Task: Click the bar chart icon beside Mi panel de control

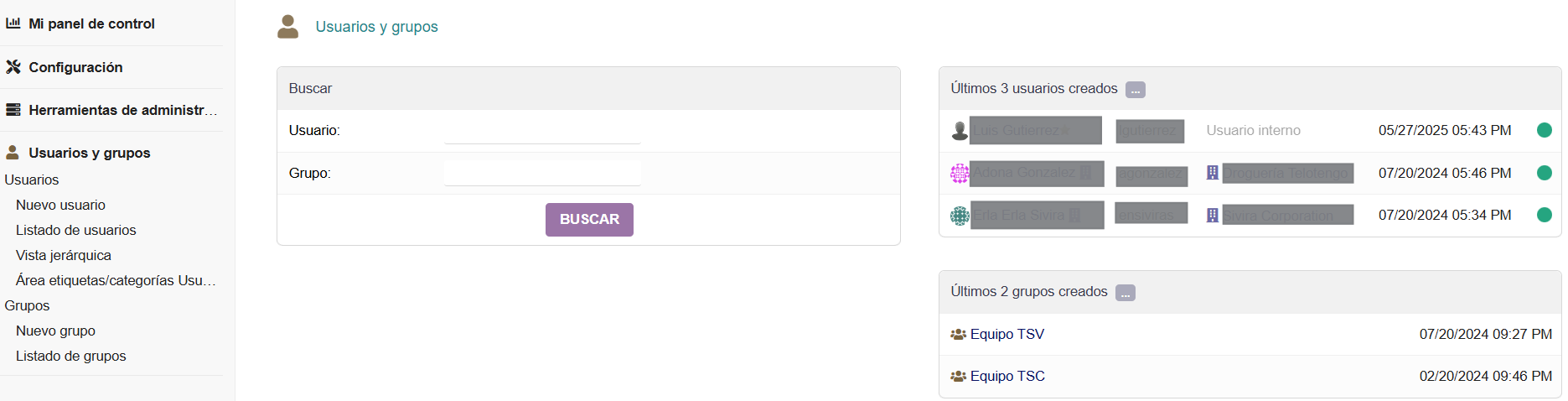Action: (13, 23)
